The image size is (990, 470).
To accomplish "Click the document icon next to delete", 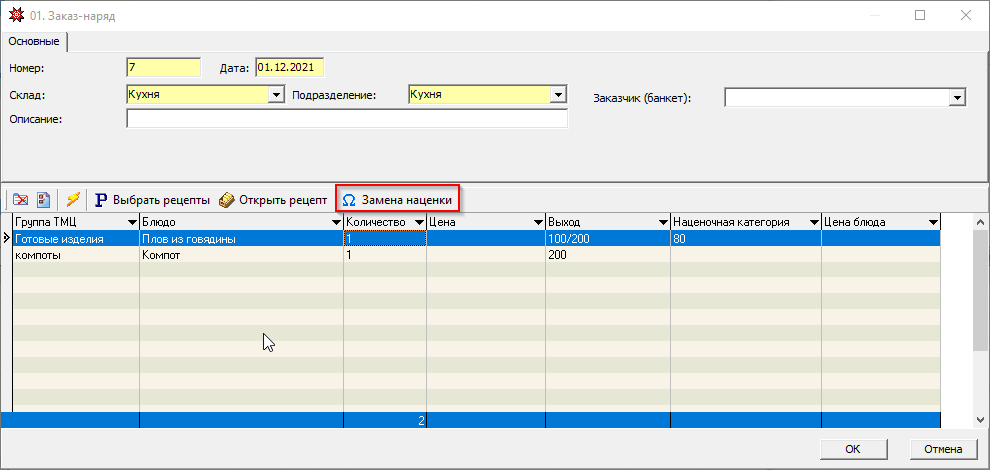I will tap(44, 200).
